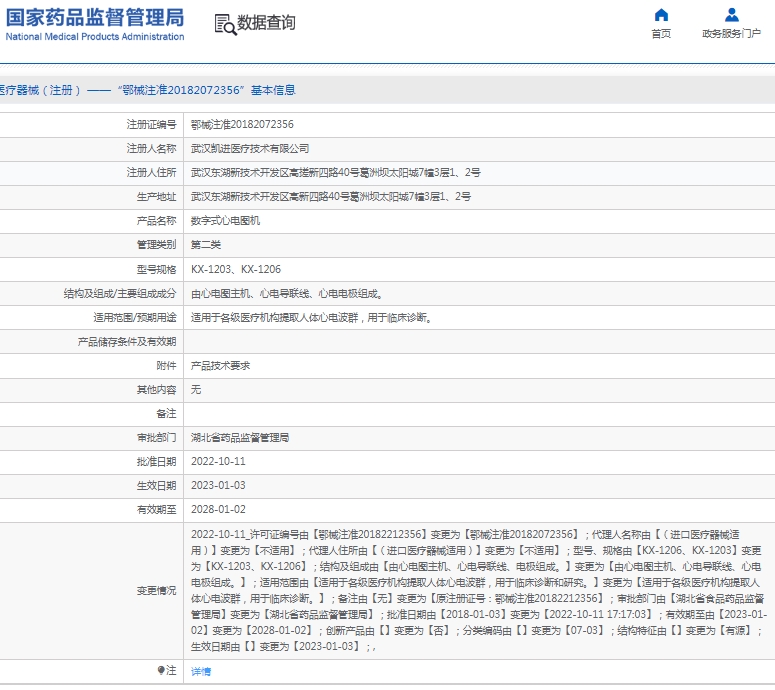Click approval date 2022-10-11
Viewport: 775px width, 690px height.
[x=218, y=462]
